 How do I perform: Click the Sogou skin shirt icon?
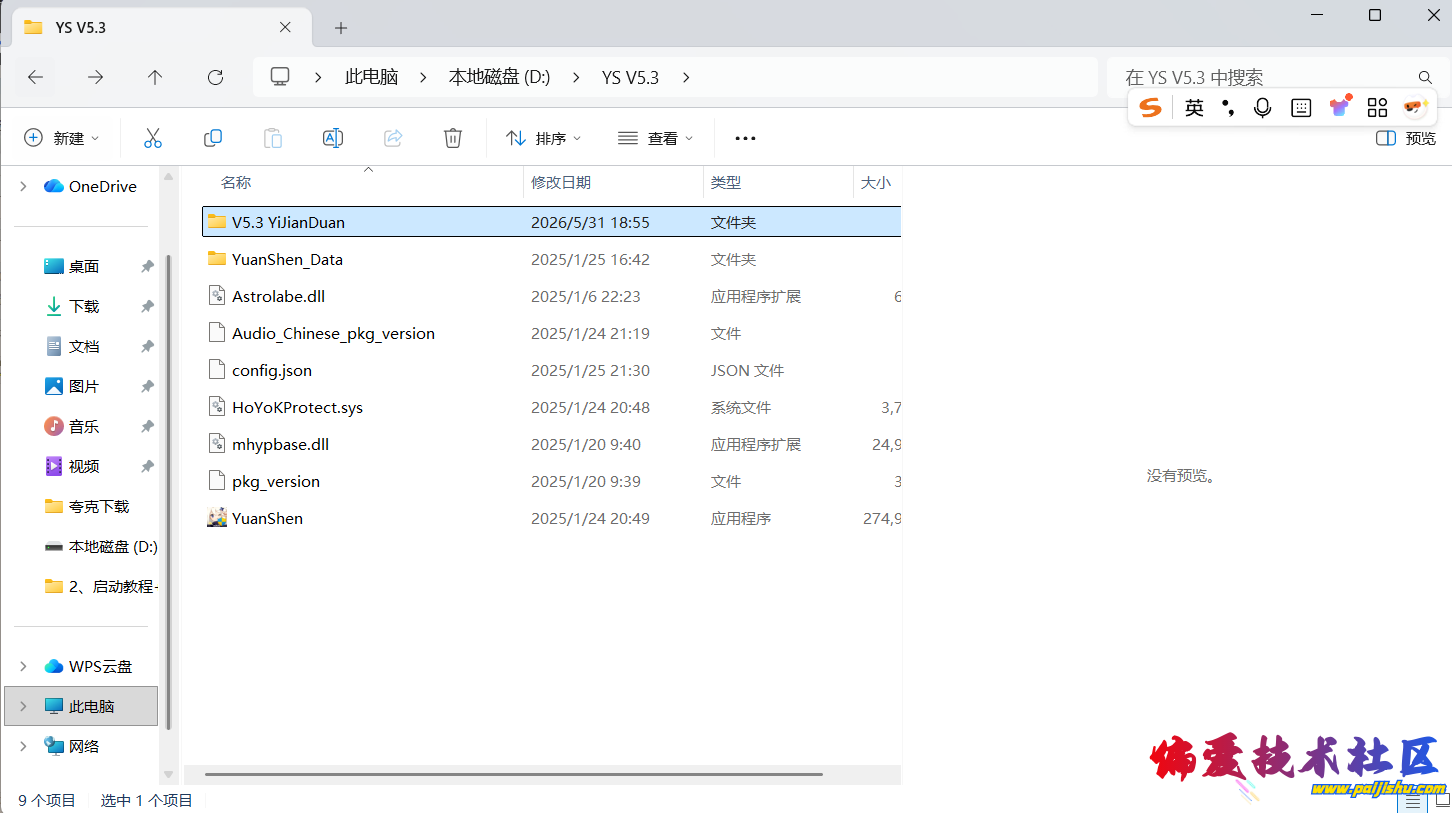click(x=1340, y=107)
